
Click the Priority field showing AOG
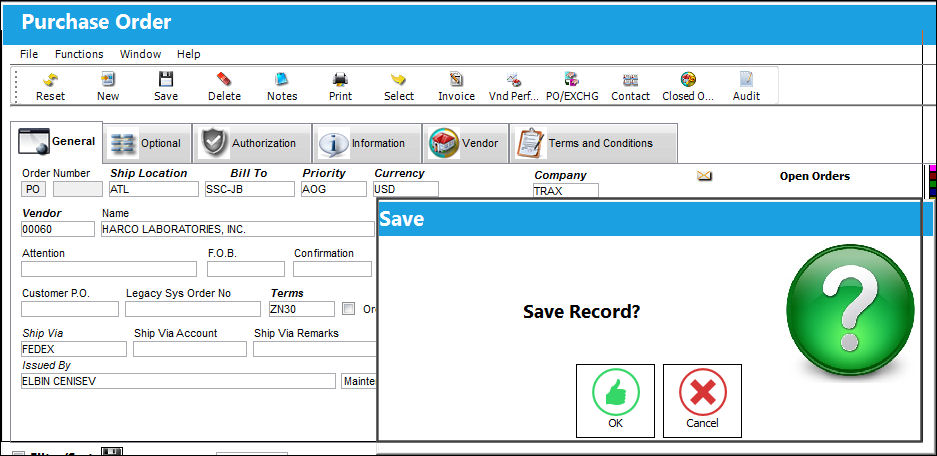pos(333,189)
